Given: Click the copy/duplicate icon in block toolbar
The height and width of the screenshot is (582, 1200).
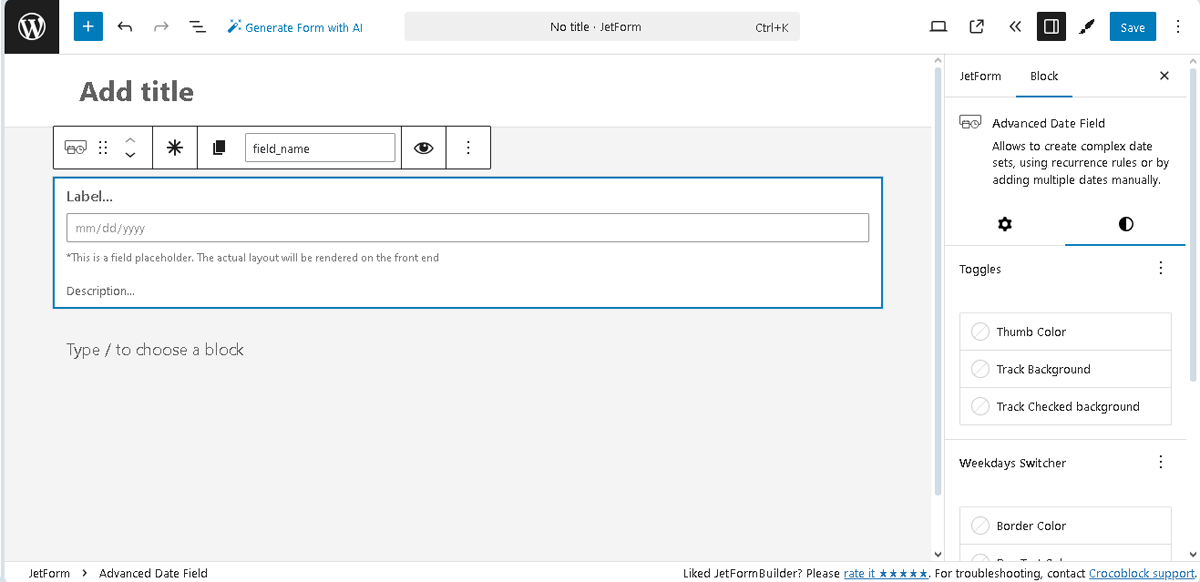Looking at the screenshot, I should pyautogui.click(x=219, y=147).
